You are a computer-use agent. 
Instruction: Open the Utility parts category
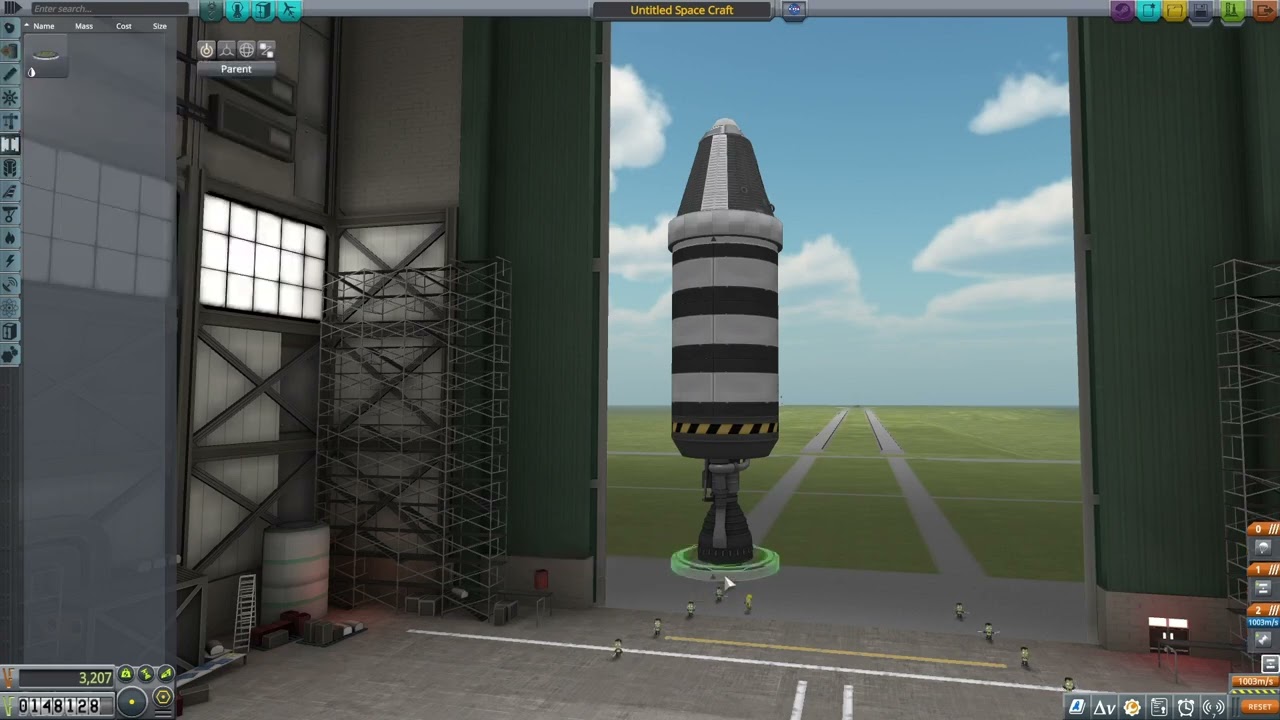point(10,355)
